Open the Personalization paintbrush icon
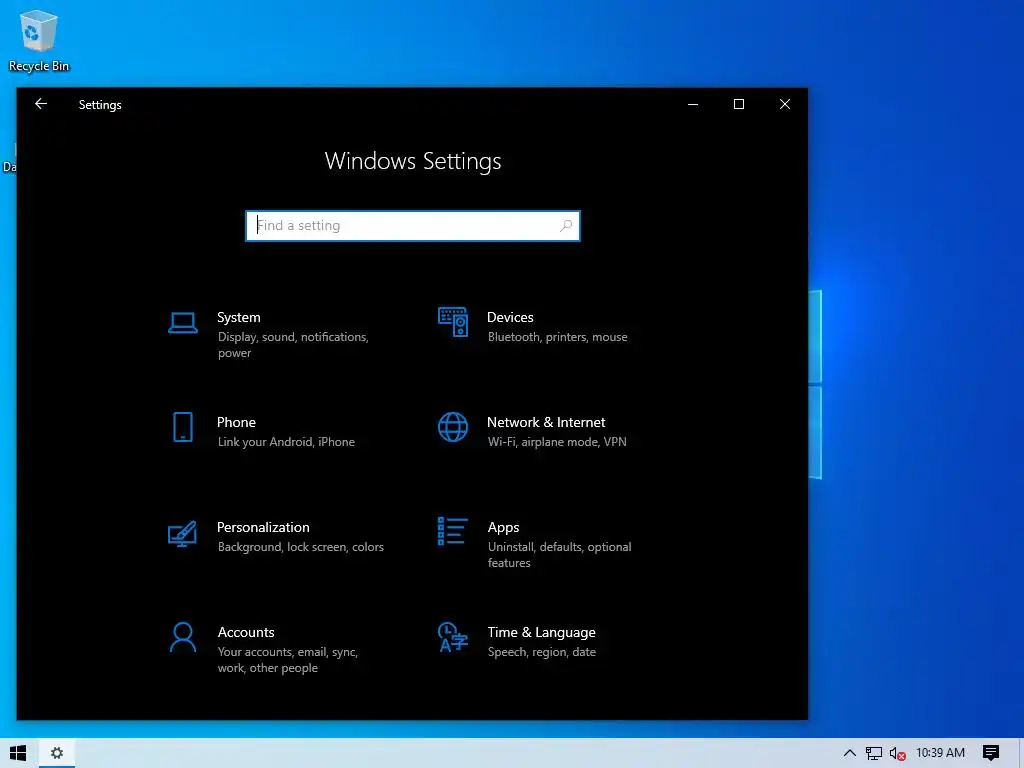Screen dimensions: 1024x768 182,534
